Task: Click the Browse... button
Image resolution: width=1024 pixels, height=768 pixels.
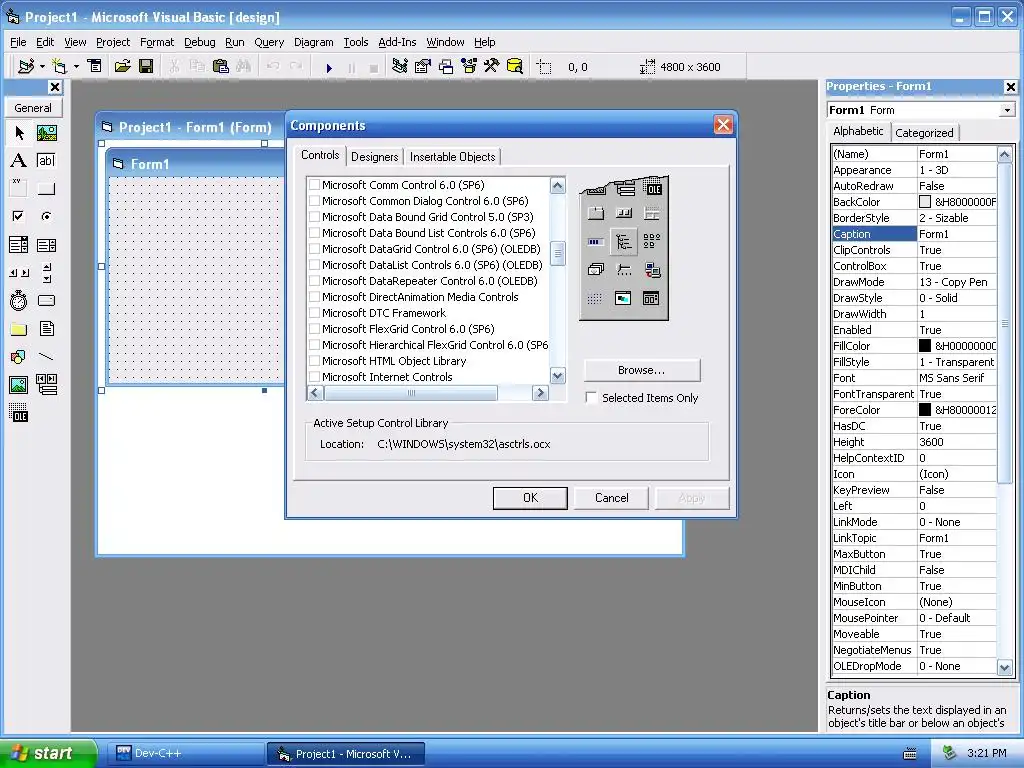Action: [x=642, y=370]
